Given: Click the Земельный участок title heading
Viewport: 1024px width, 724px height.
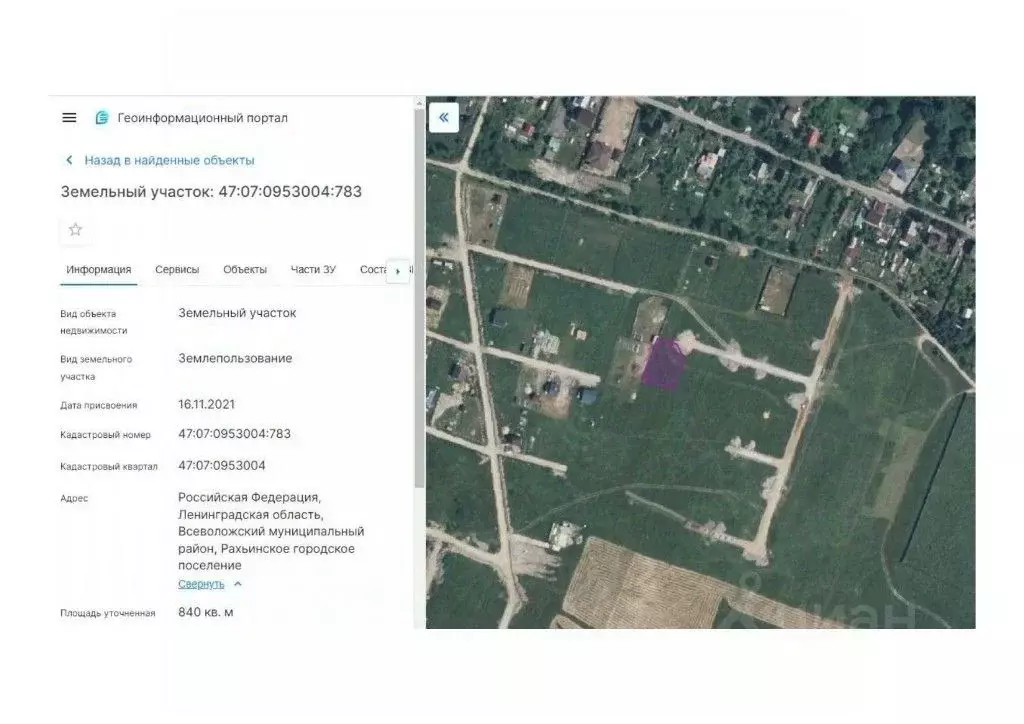Looking at the screenshot, I should click(211, 191).
